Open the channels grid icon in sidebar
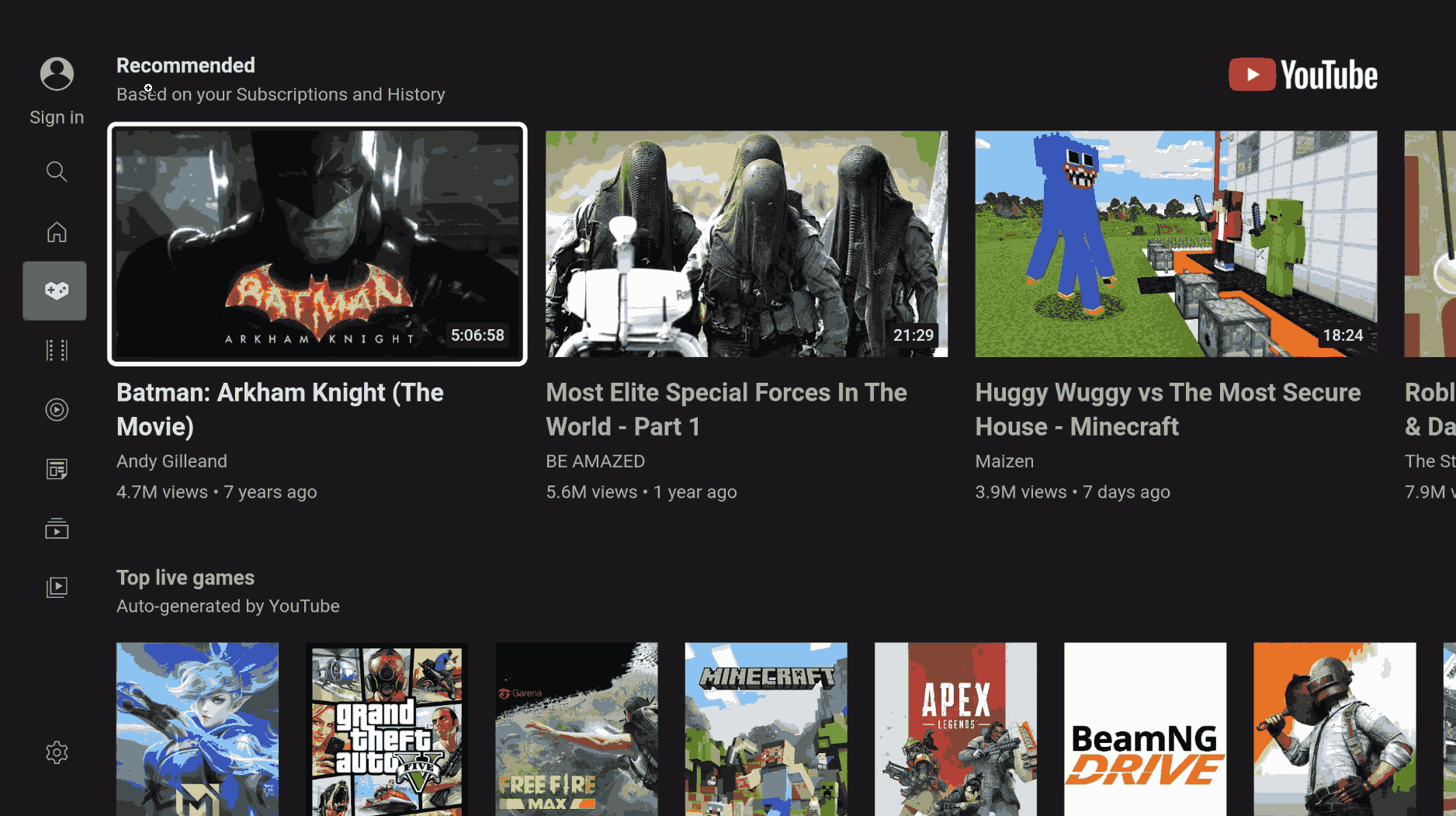This screenshot has height=816, width=1456. [57, 350]
